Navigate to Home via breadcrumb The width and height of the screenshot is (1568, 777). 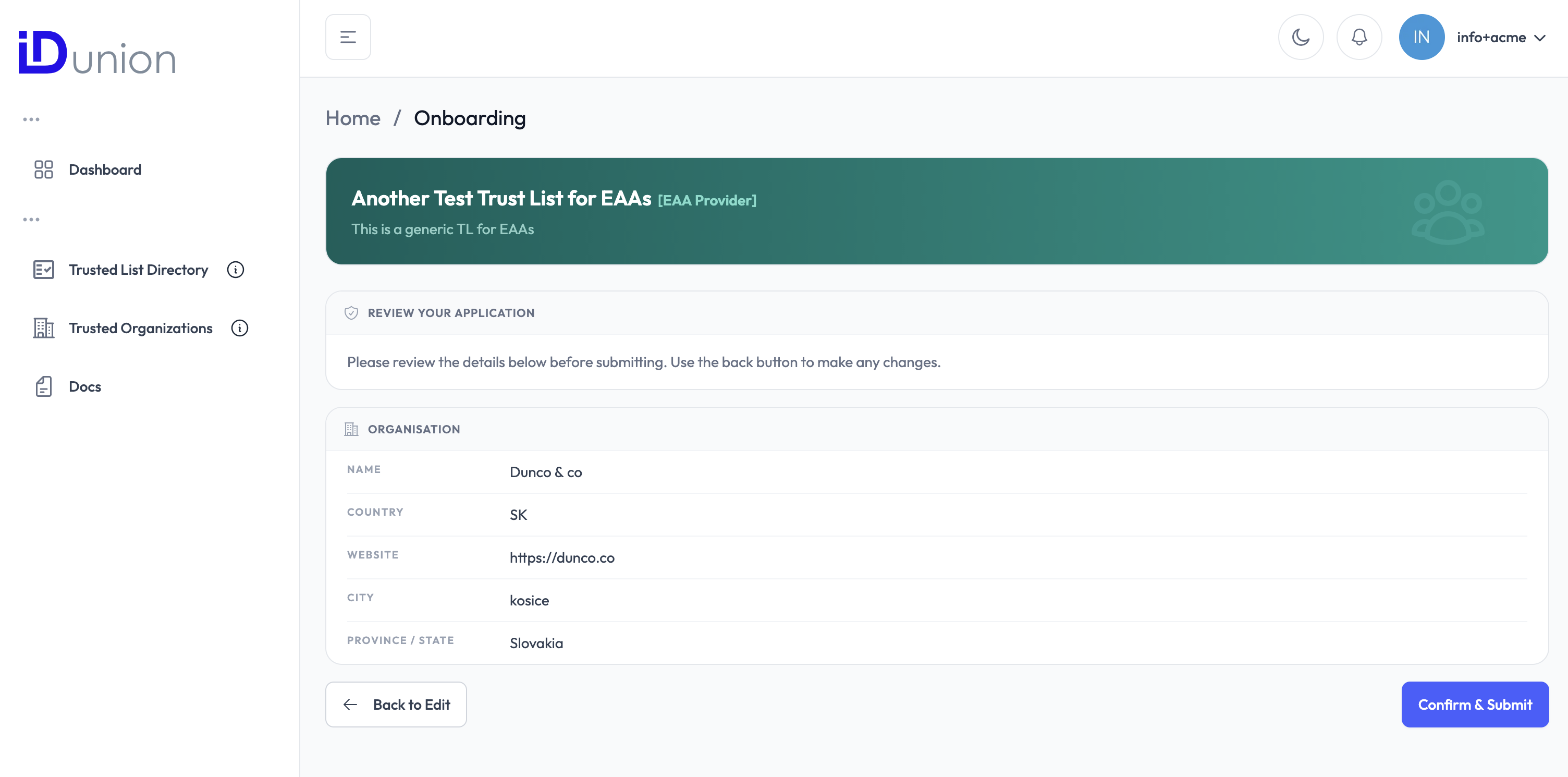click(353, 118)
